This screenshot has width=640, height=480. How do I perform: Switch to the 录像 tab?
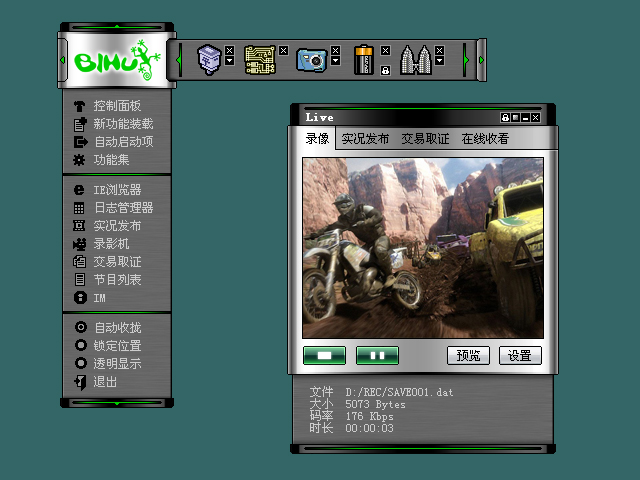point(317,139)
